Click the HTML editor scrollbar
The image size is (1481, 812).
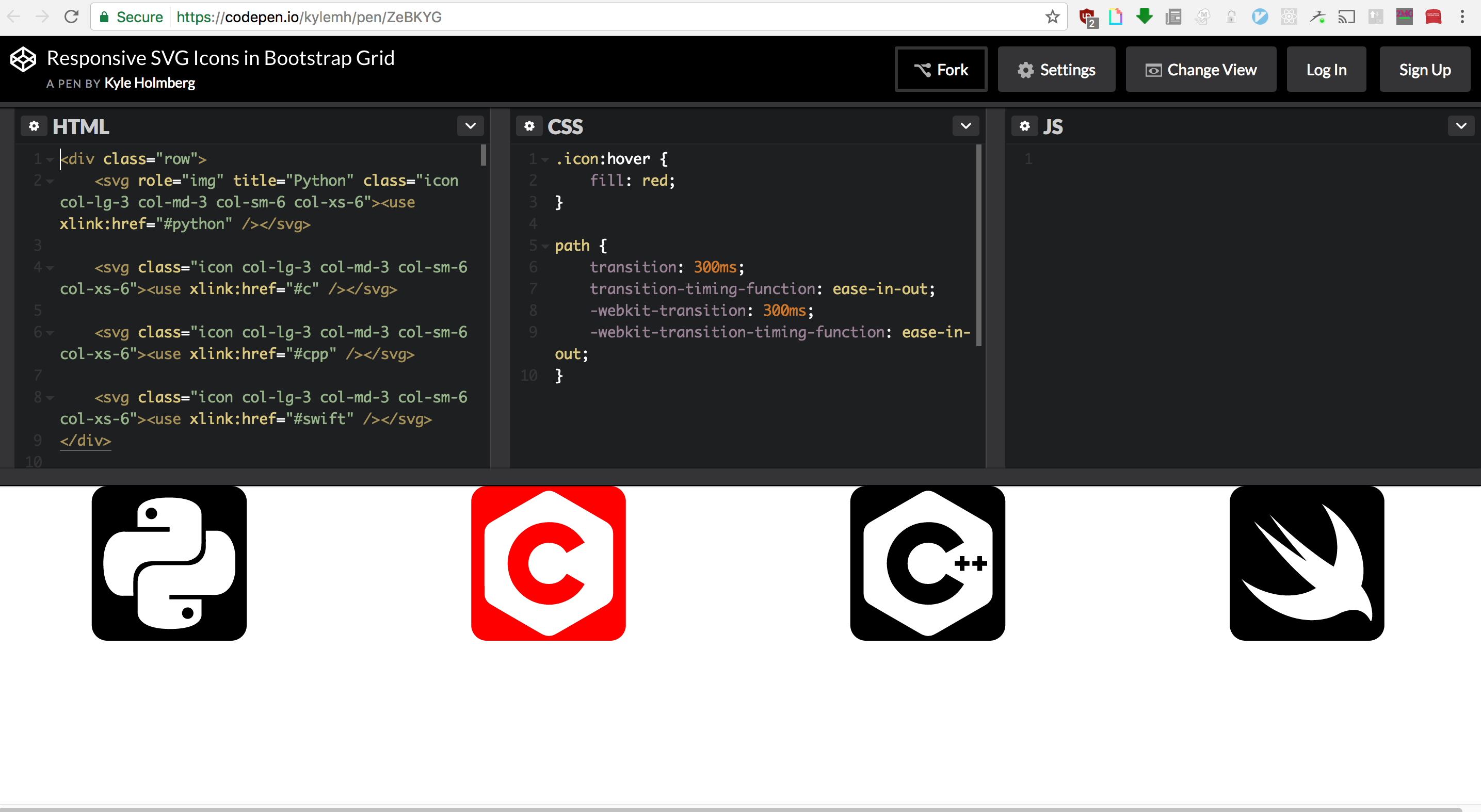pos(484,155)
